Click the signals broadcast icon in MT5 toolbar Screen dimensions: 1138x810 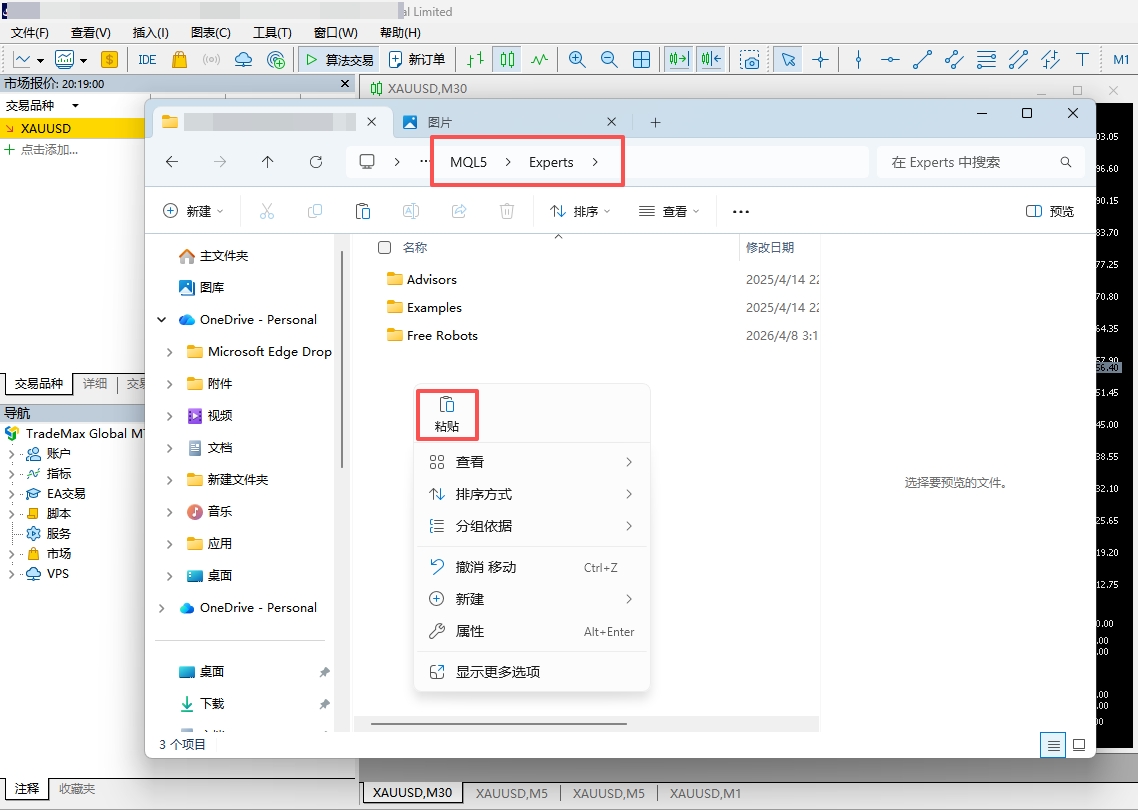pos(211,60)
